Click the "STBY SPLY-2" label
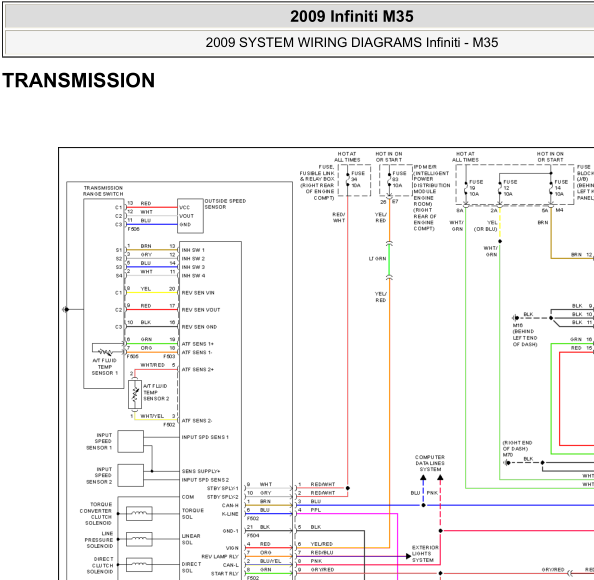This screenshot has width=594, height=580. point(223,497)
